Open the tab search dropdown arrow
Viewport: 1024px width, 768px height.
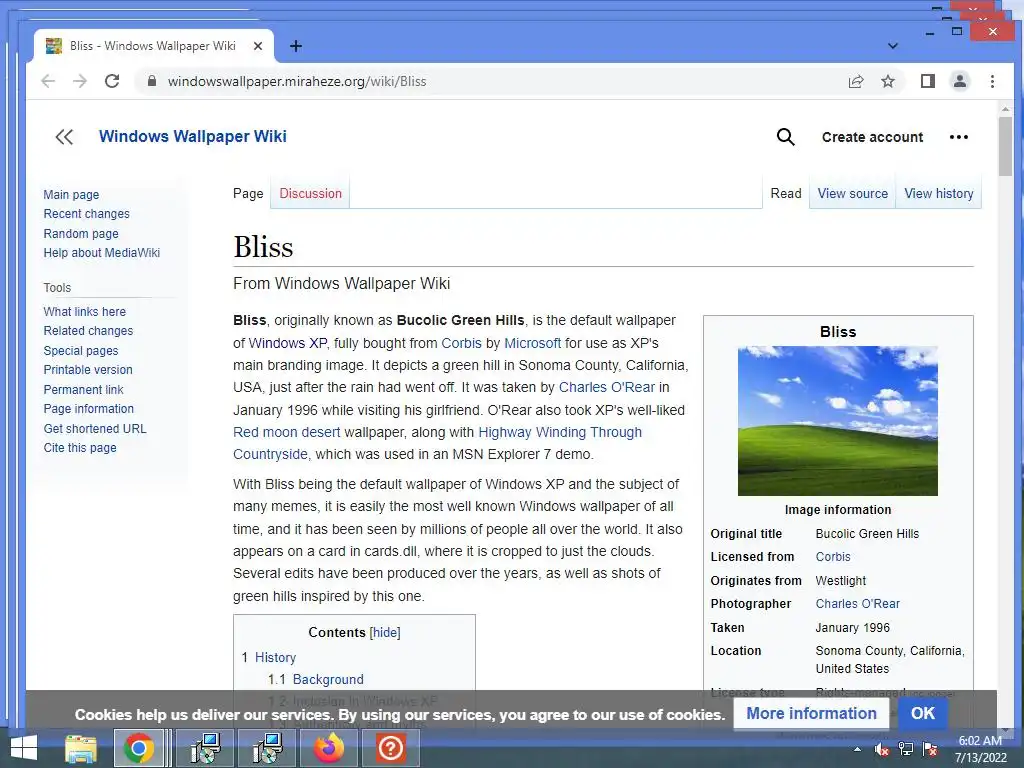coord(893,46)
